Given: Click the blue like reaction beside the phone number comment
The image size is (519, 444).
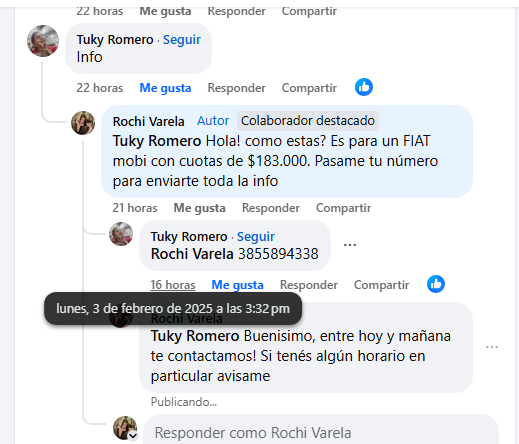Looking at the screenshot, I should [x=436, y=284].
